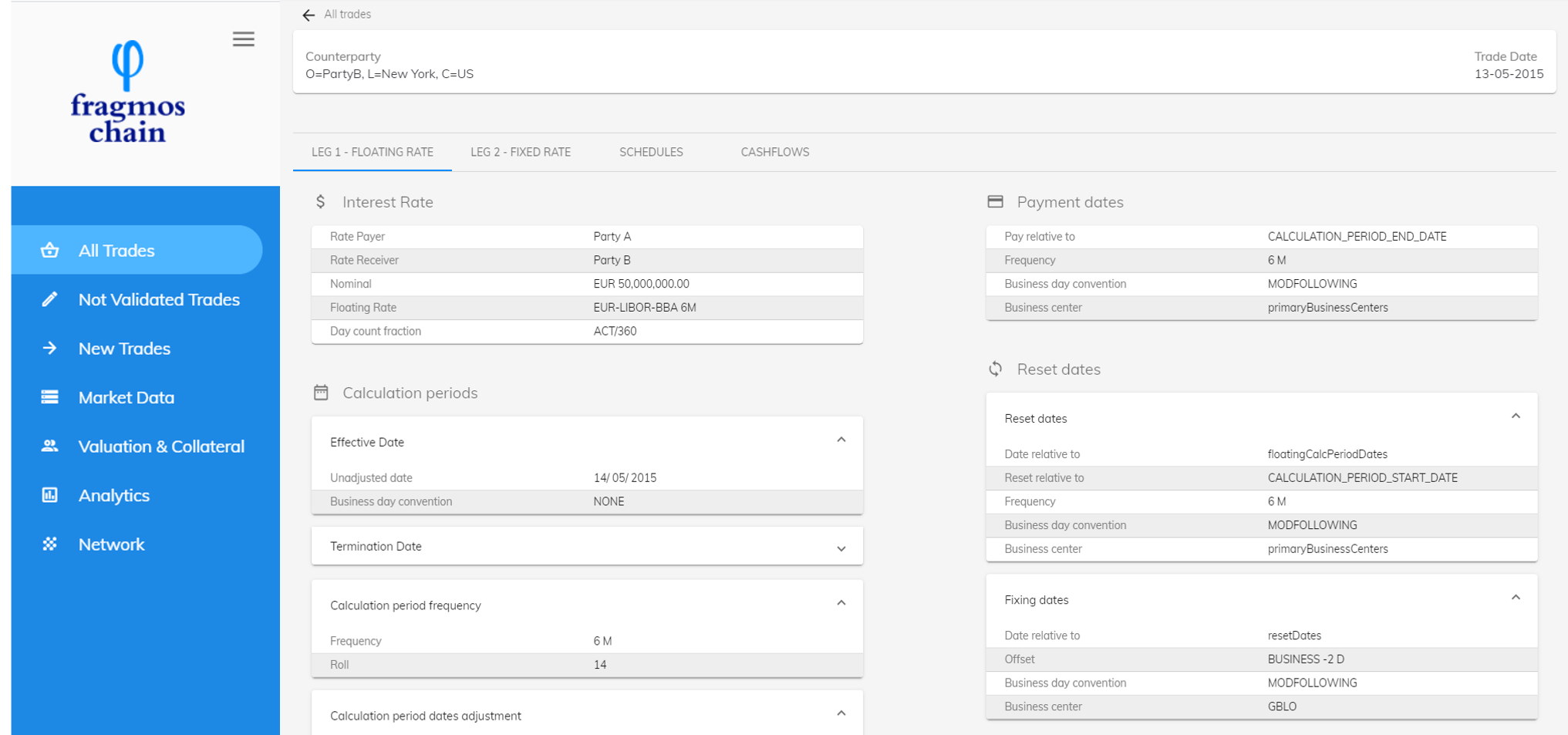Collapse Calculation period dates adjustment section
1568x735 pixels.
(x=841, y=714)
